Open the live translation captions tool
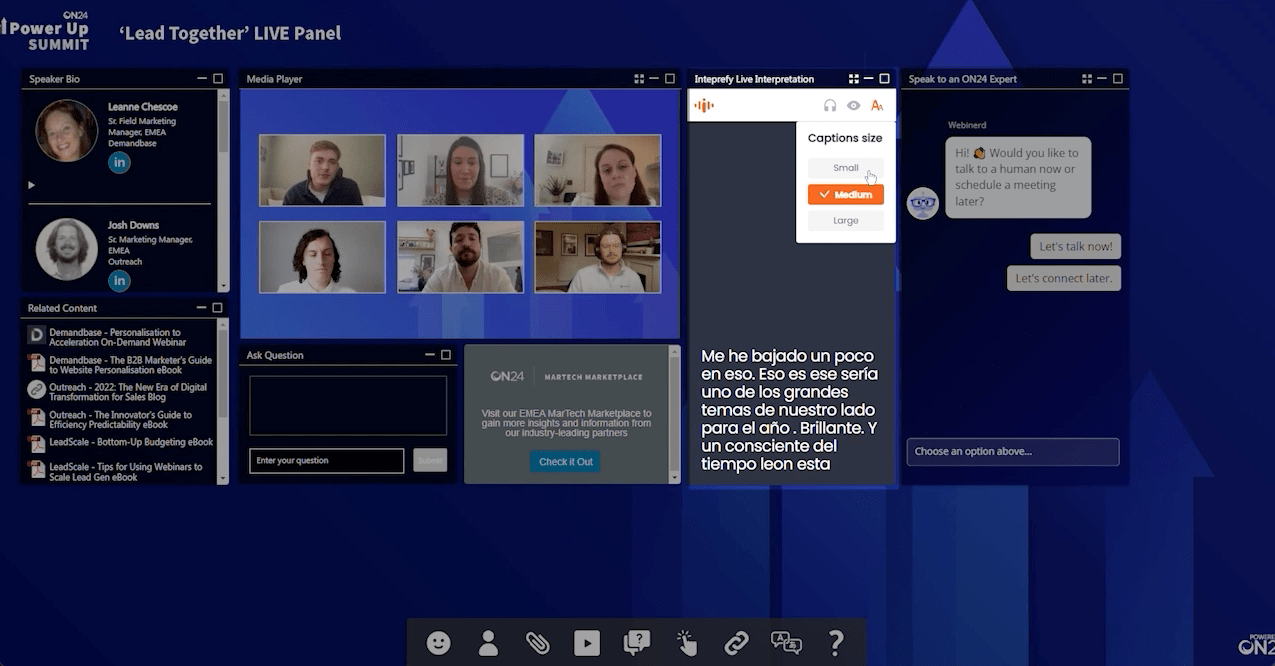Screen dimensions: 1275x666 pyautogui.click(x=787, y=643)
